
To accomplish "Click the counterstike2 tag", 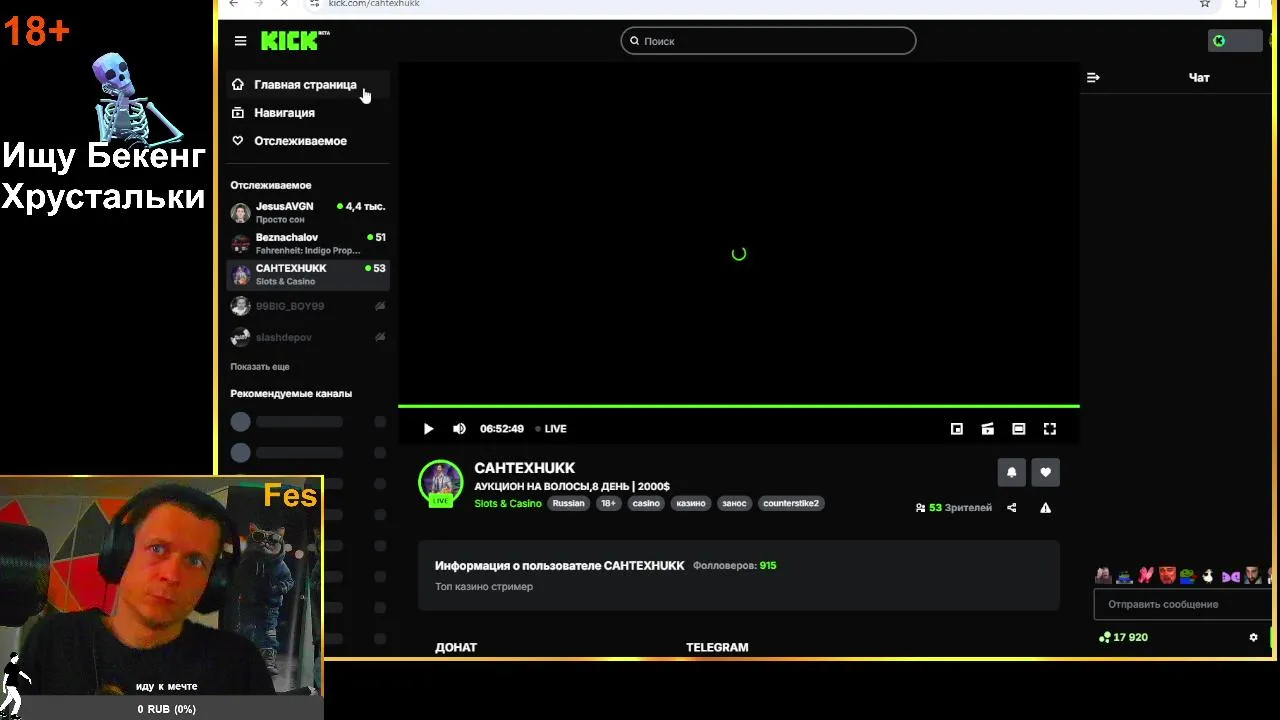I will click(x=791, y=504).
